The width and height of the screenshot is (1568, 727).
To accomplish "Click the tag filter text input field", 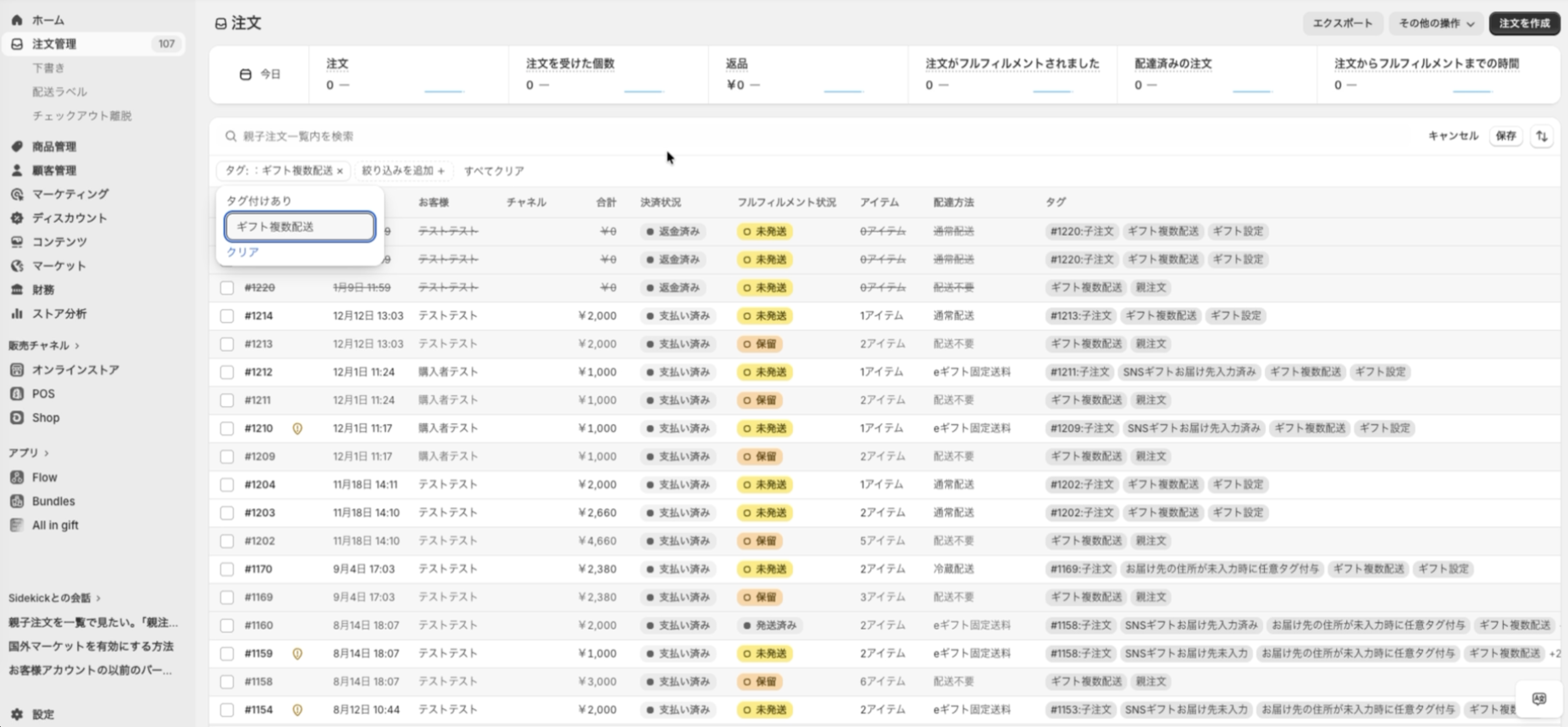I will click(300, 226).
